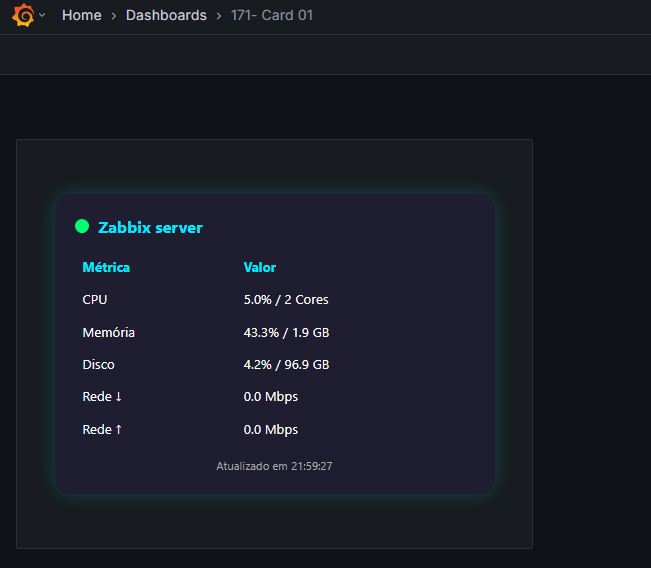Select the CPU metric row label
Viewport: 651px width, 568px height.
click(95, 299)
